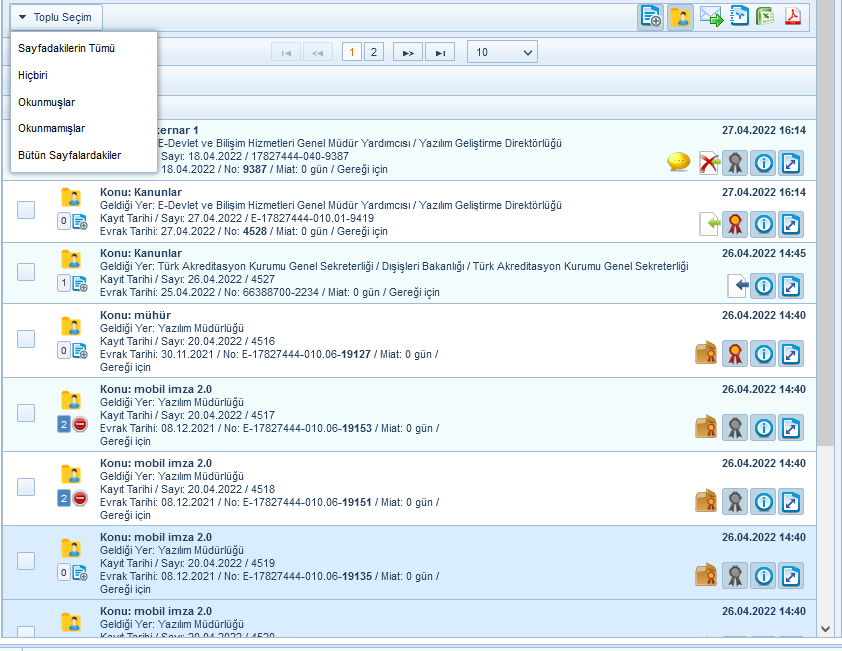Select the checkbox for the mühür row

coord(26,340)
